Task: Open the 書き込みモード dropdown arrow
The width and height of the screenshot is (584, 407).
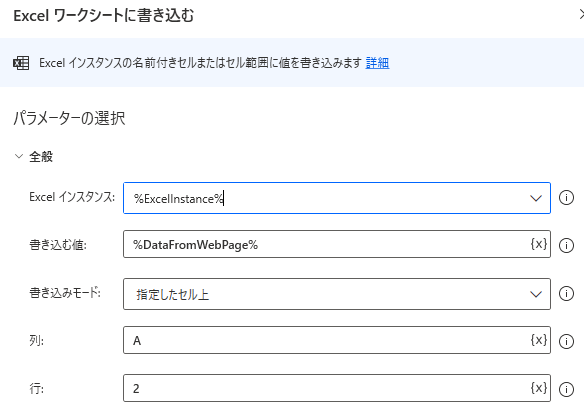Action: point(536,294)
